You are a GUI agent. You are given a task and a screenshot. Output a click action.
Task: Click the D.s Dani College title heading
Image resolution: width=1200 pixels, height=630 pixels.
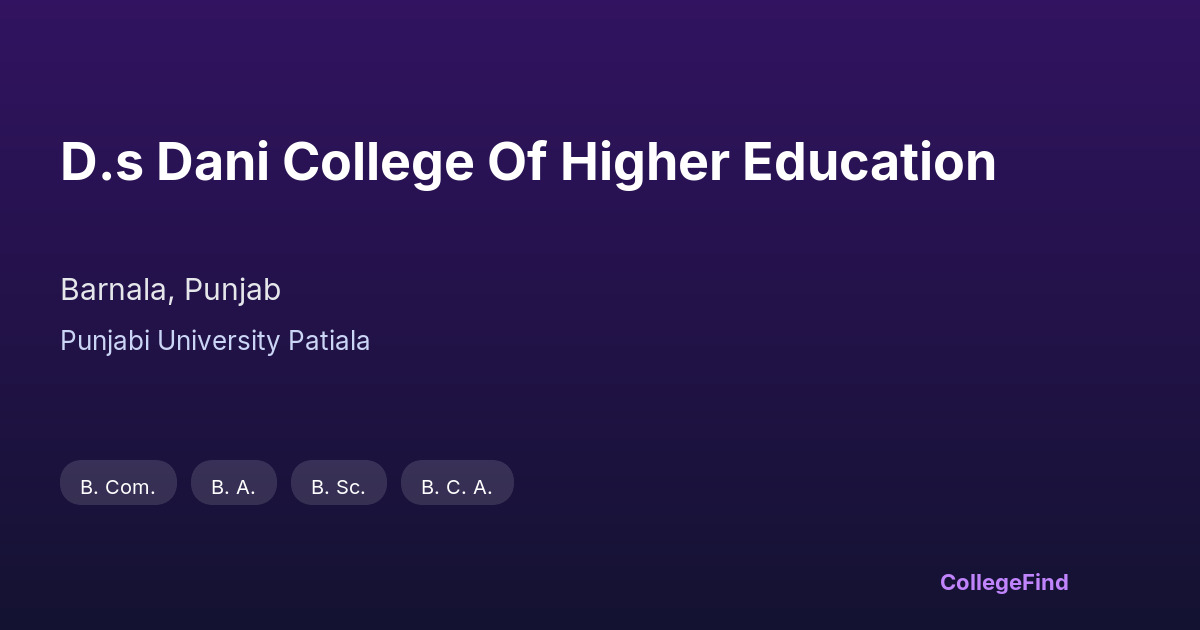point(528,162)
